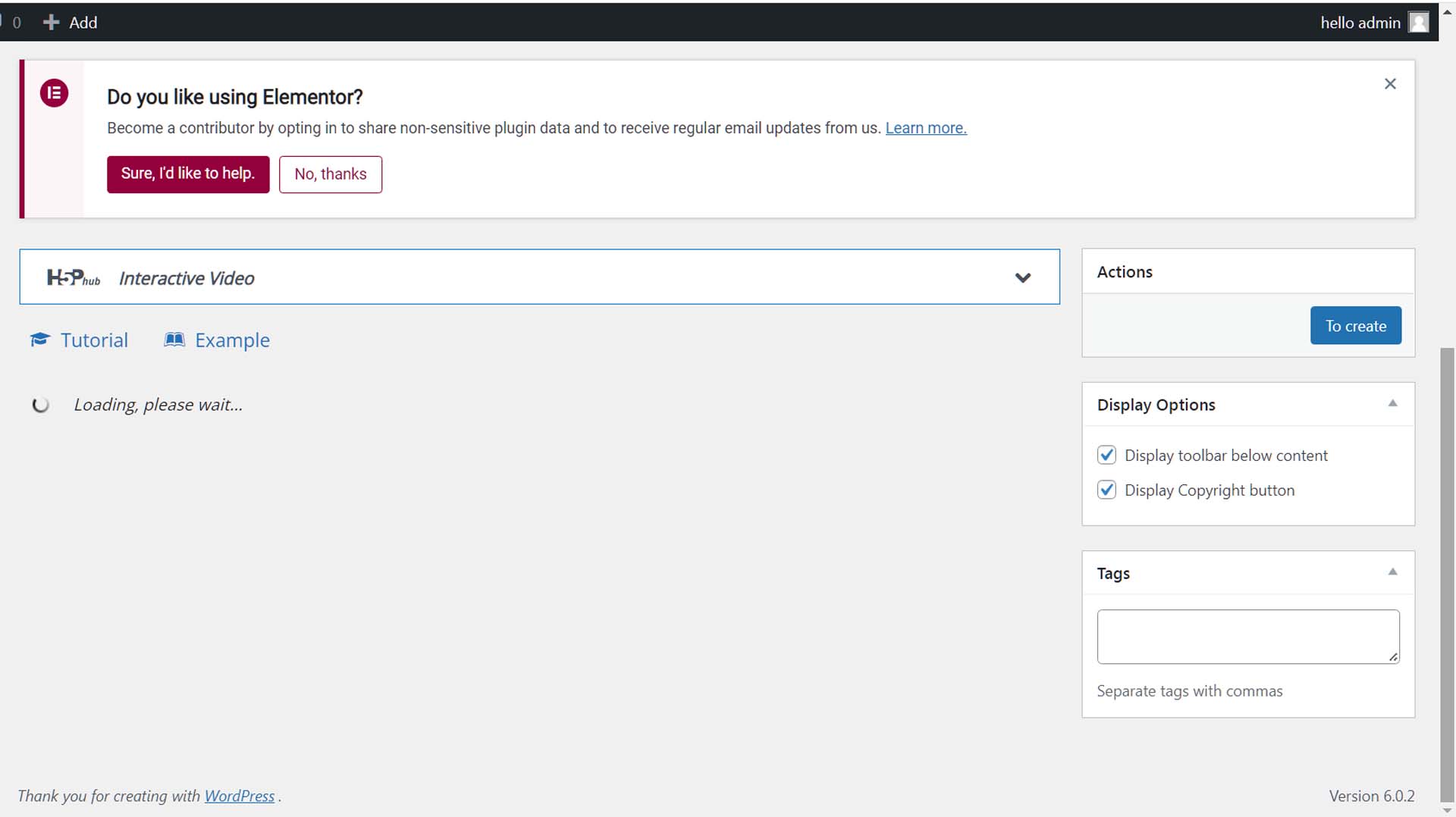Image resolution: width=1456 pixels, height=817 pixels.
Task: Click the Tags textarea resize handle
Action: 1393,657
